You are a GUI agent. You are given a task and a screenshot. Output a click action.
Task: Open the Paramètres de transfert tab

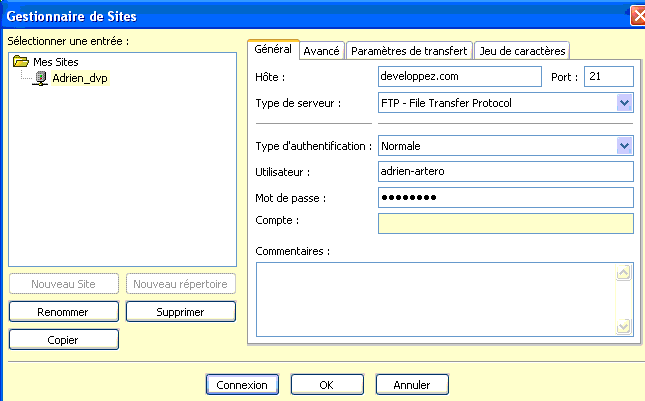410,50
